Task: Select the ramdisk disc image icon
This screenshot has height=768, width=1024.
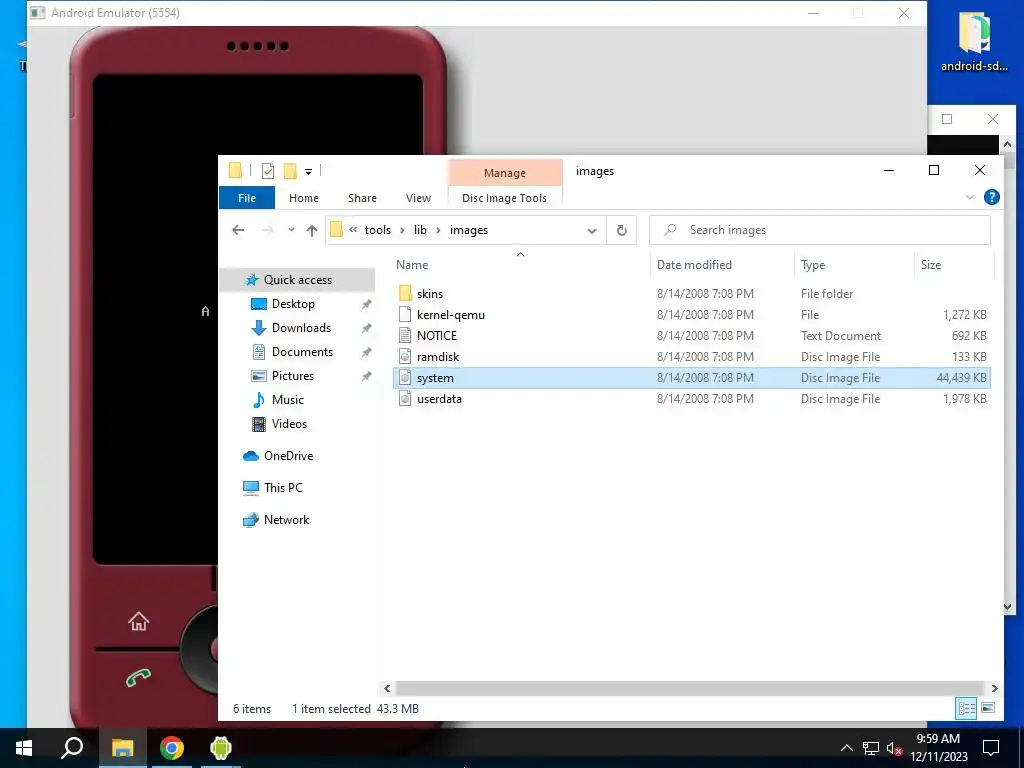Action: click(x=405, y=357)
